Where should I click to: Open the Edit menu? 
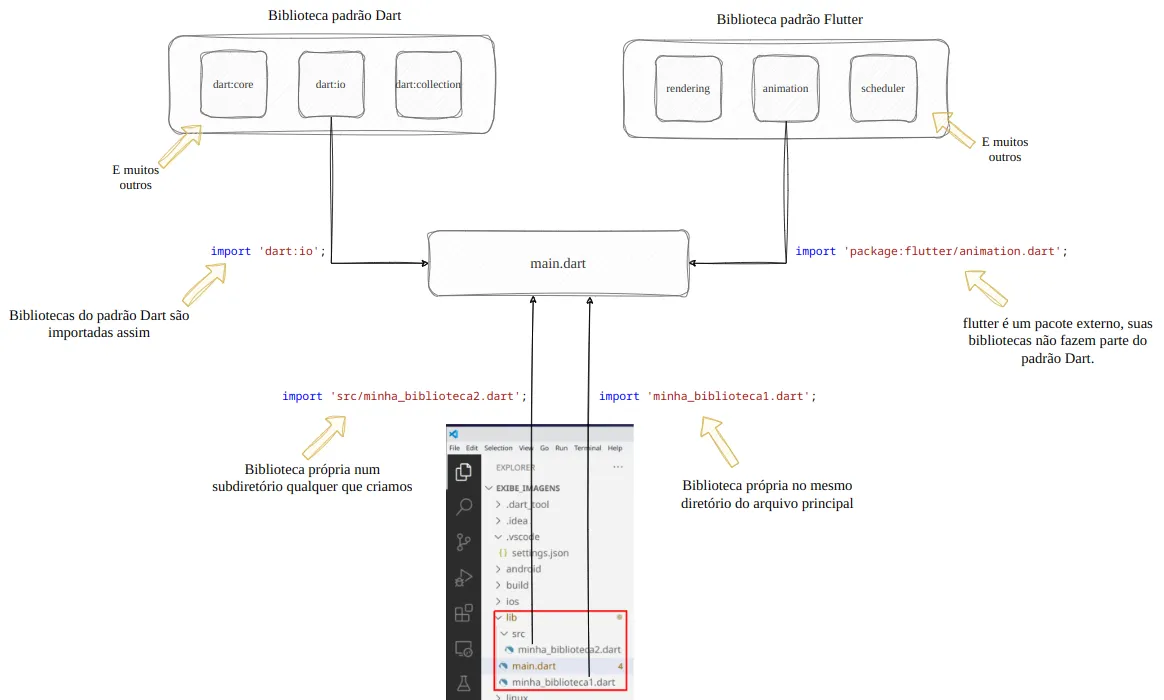pos(472,448)
